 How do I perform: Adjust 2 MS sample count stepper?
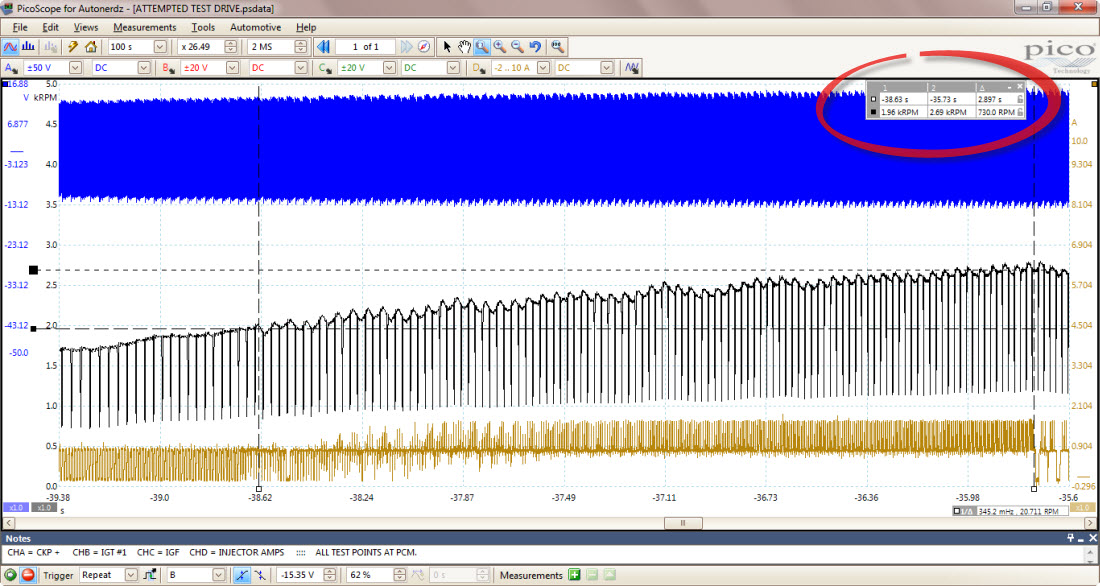coord(300,47)
